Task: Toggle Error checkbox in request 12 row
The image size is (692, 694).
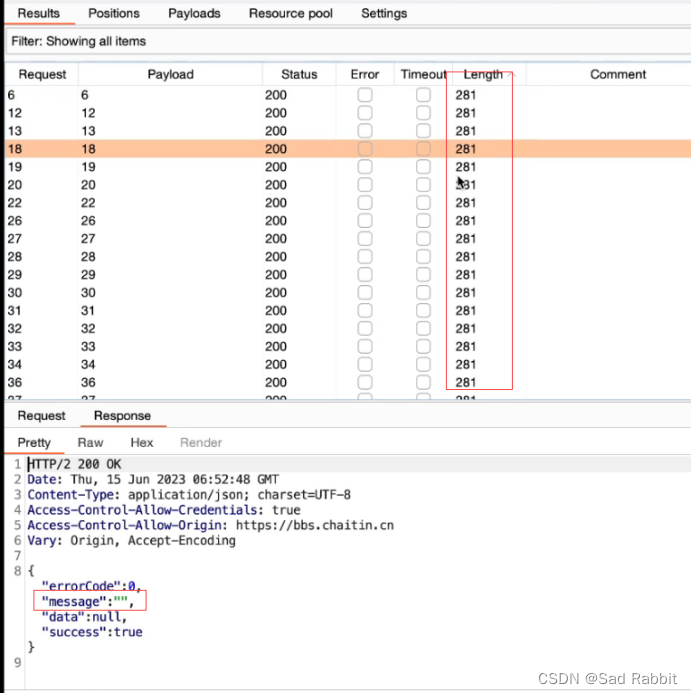Action: [x=365, y=113]
